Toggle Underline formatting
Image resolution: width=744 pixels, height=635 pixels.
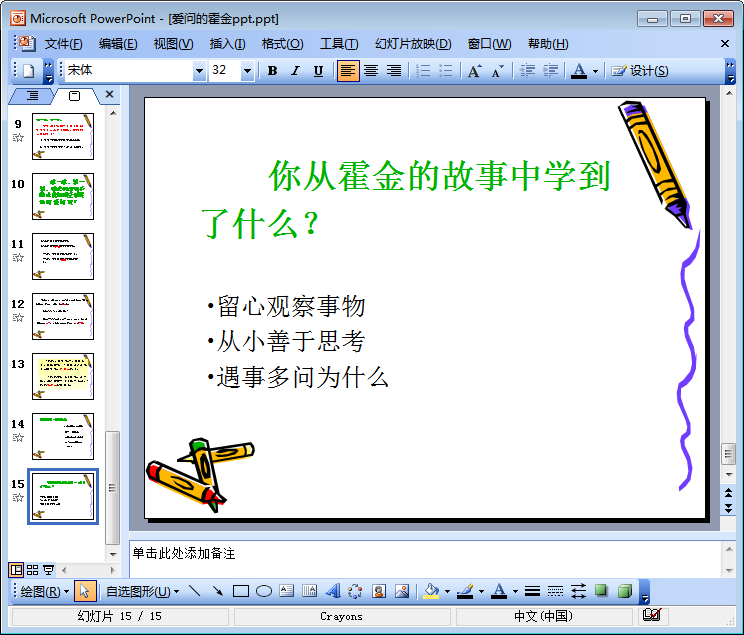(318, 71)
